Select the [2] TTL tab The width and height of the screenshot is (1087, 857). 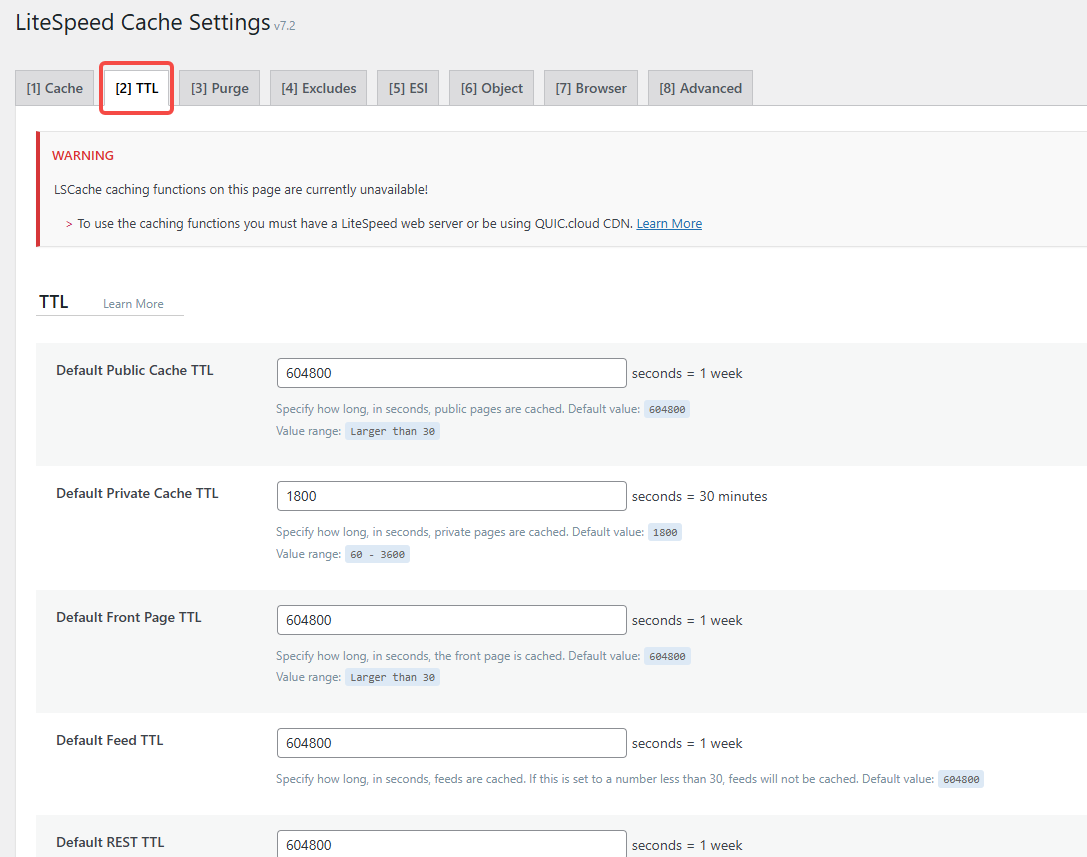(x=137, y=88)
